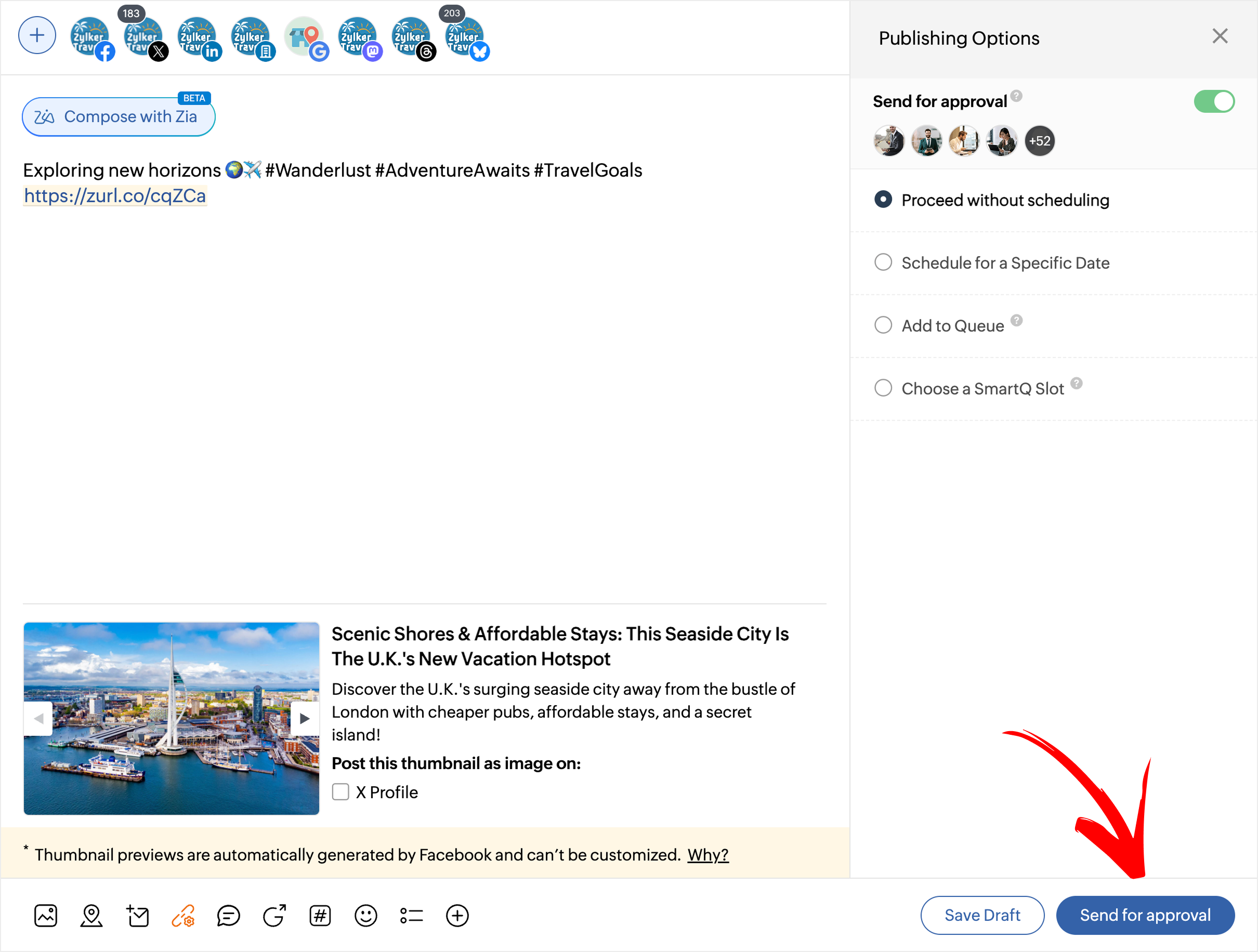Select the Add to Queue option
The height and width of the screenshot is (952, 1258).
tap(883, 326)
